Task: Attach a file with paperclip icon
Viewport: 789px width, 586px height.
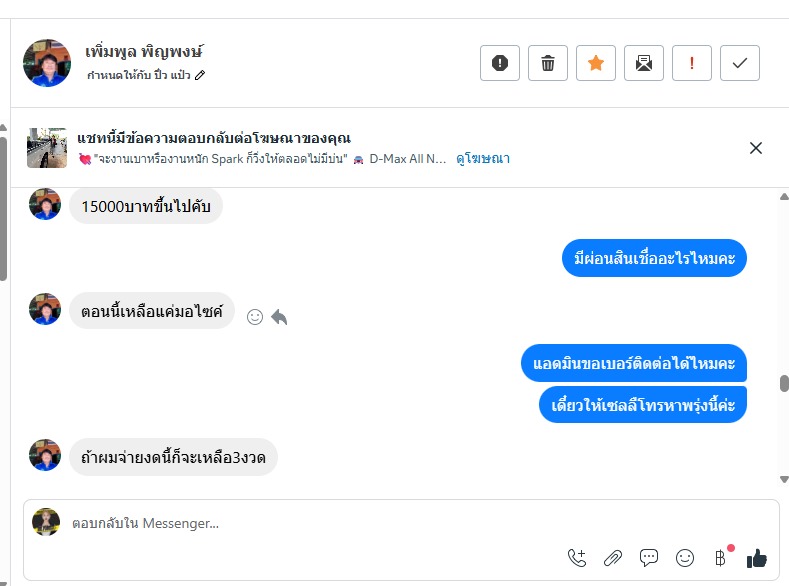Action: (613, 558)
